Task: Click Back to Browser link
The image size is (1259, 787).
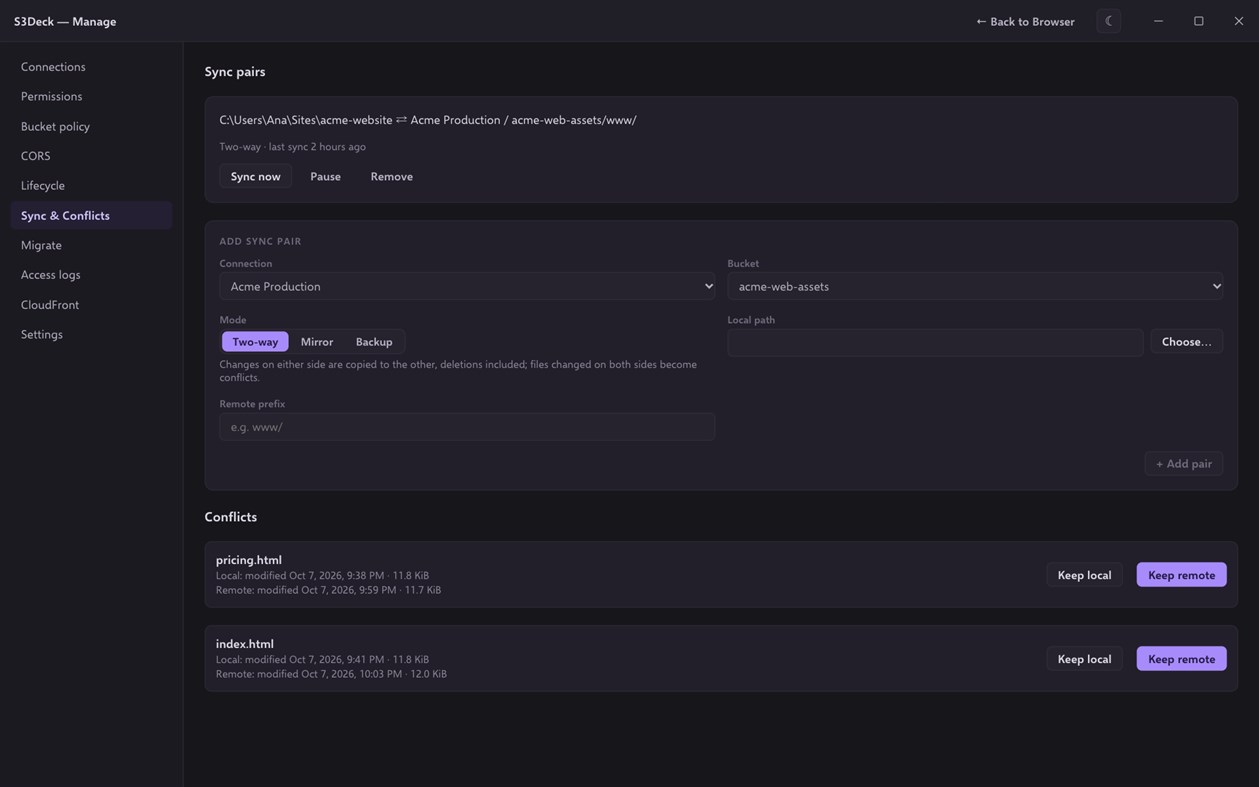Action: (1025, 21)
